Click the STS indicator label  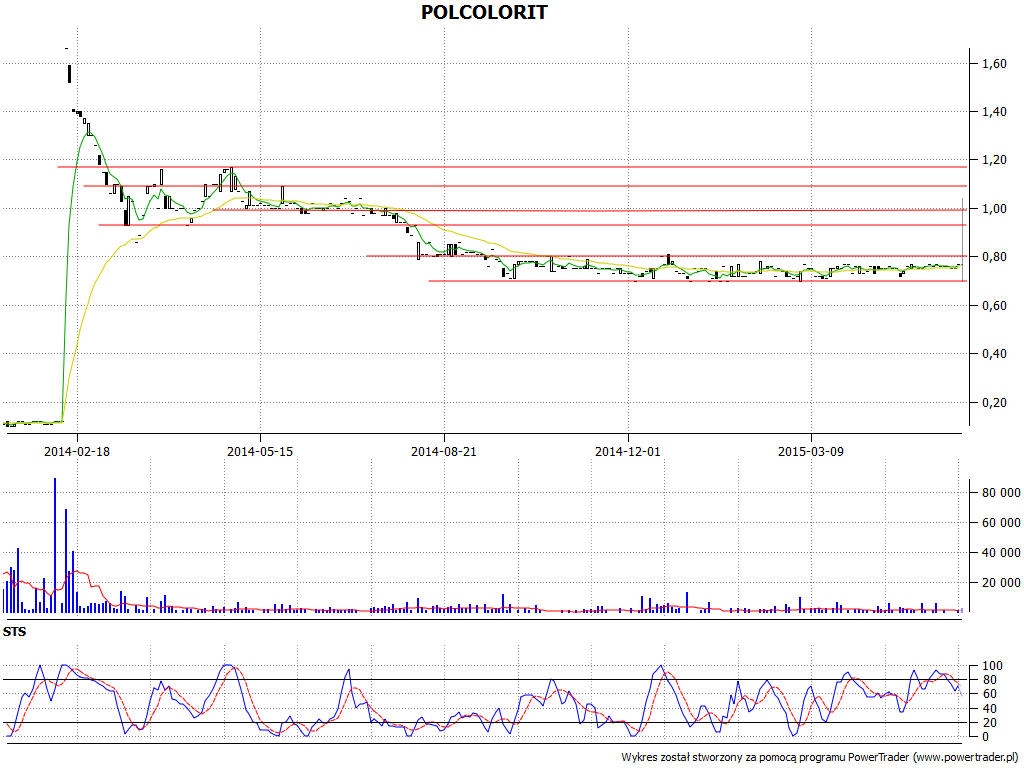[14, 632]
